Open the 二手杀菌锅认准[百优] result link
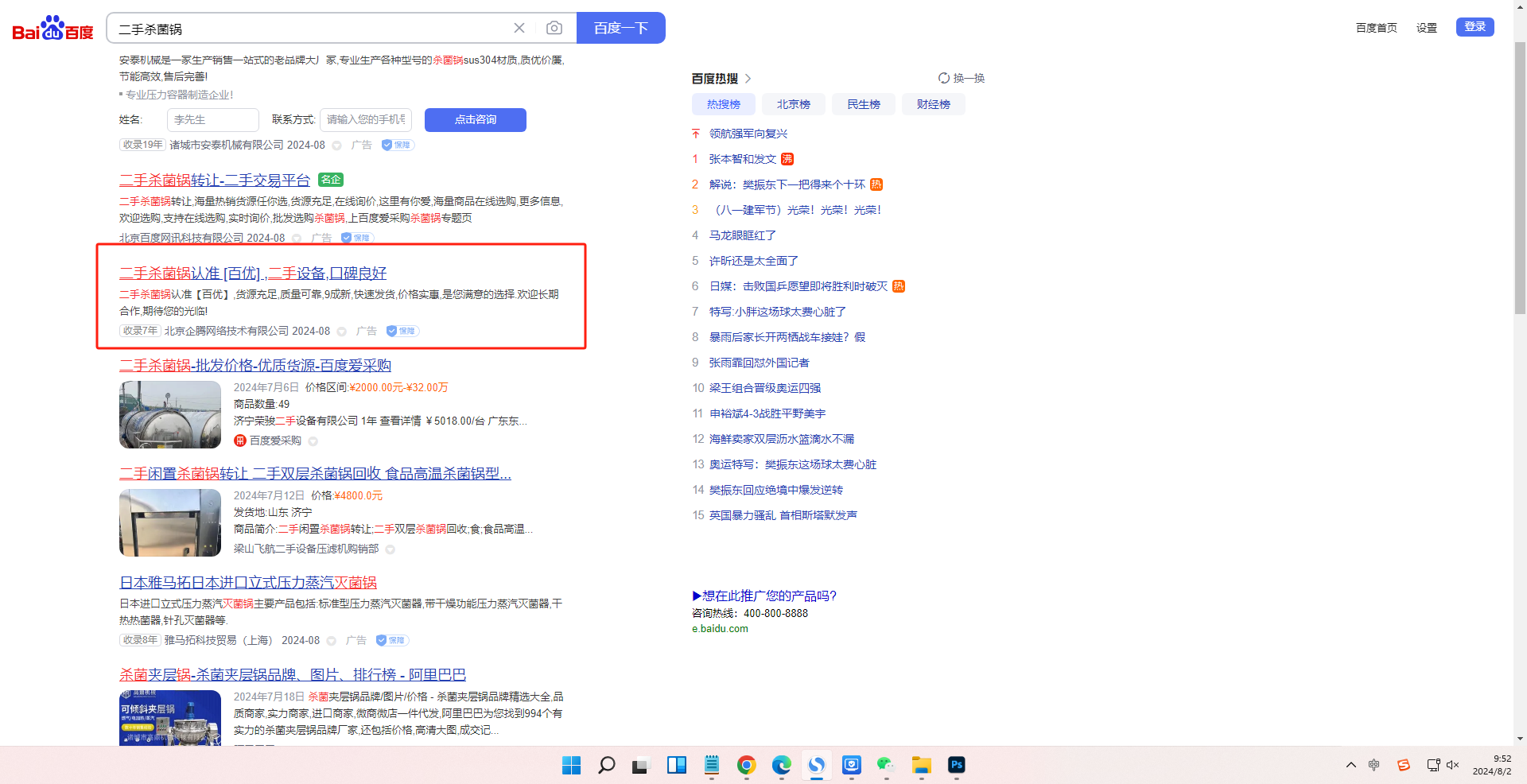 (253, 274)
